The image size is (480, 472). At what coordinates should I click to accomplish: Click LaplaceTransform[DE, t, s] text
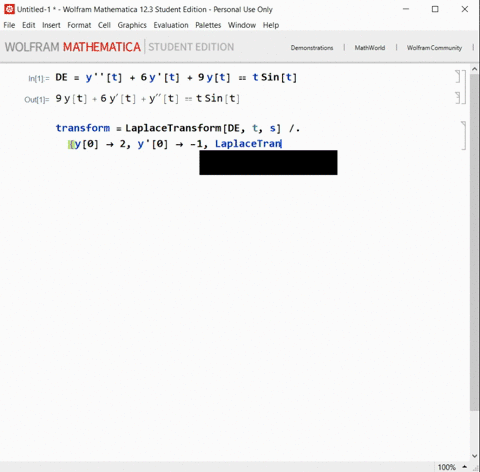click(203, 128)
